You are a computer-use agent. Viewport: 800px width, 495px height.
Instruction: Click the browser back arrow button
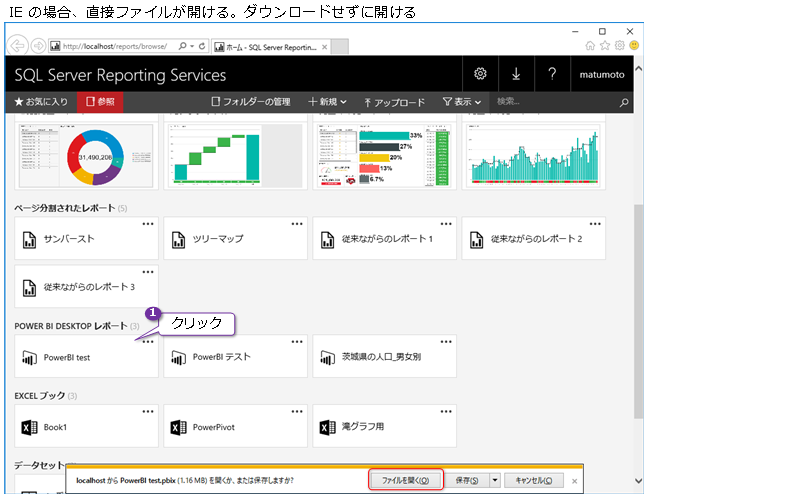point(17,45)
